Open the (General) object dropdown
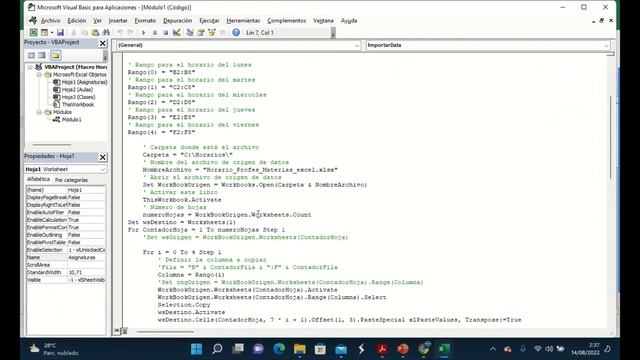 pyautogui.click(x=357, y=45)
